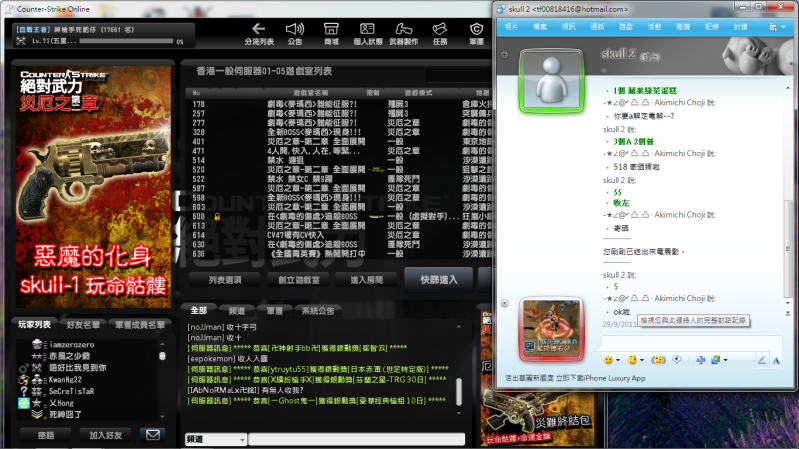Click 列表選項 list options button
The height and width of the screenshot is (449, 799).
225,280
